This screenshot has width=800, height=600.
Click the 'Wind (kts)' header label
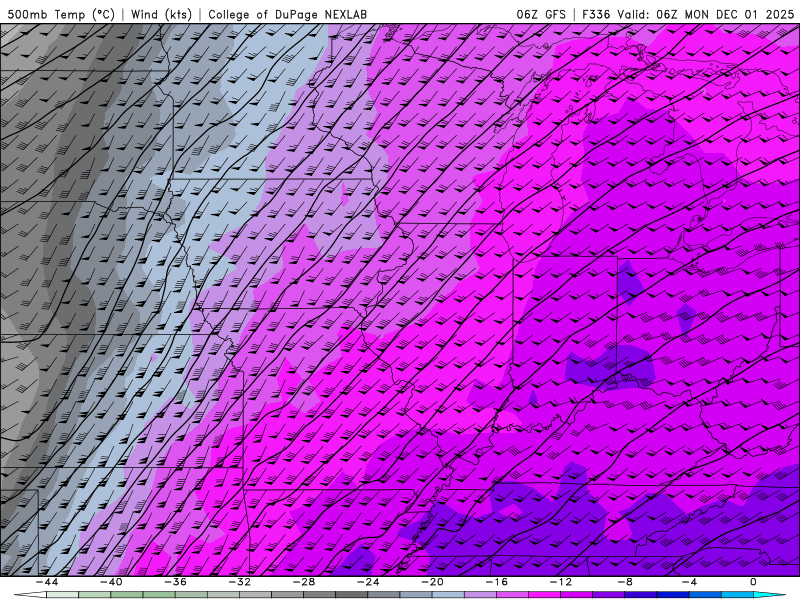(161, 14)
